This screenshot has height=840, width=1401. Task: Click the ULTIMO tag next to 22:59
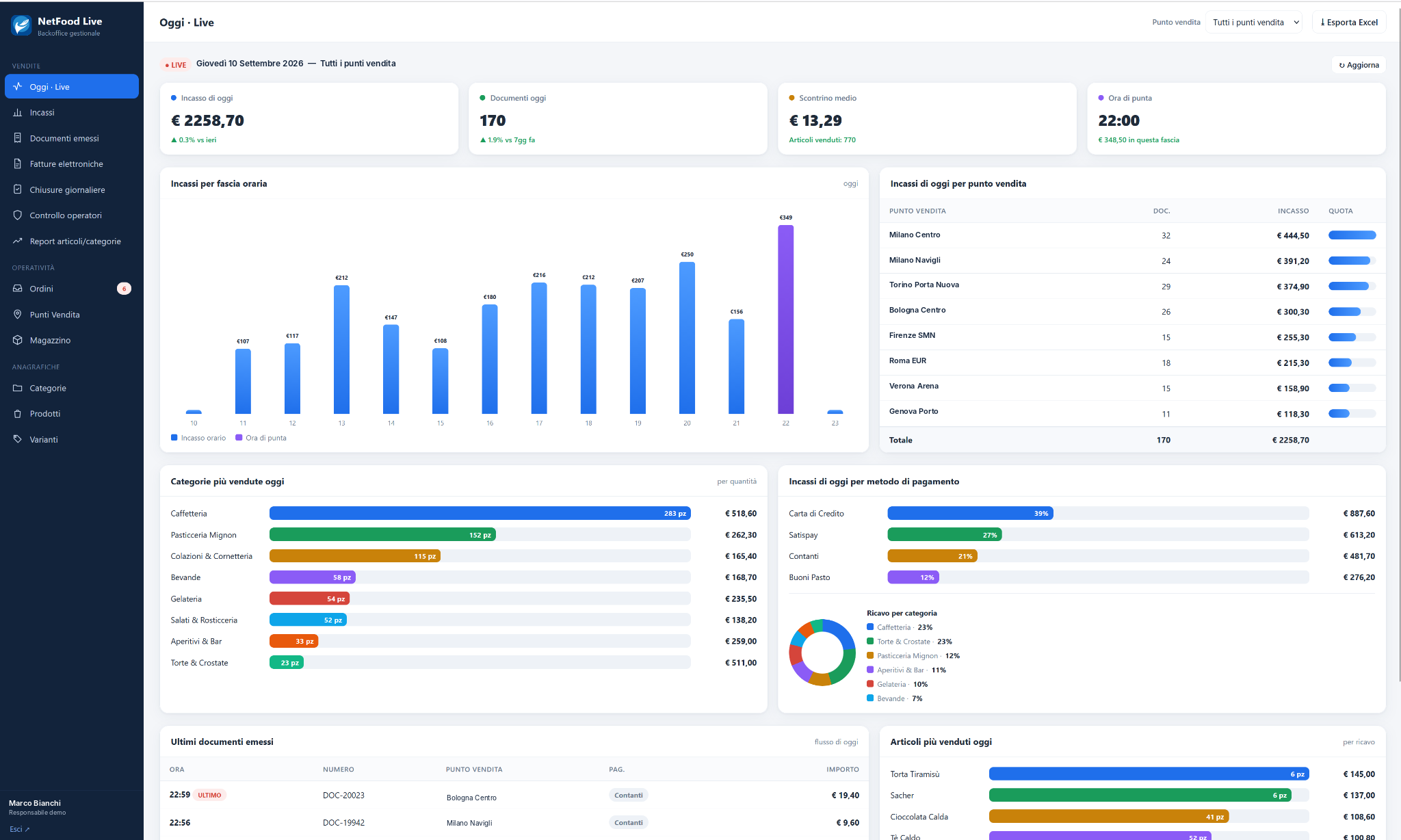209,795
